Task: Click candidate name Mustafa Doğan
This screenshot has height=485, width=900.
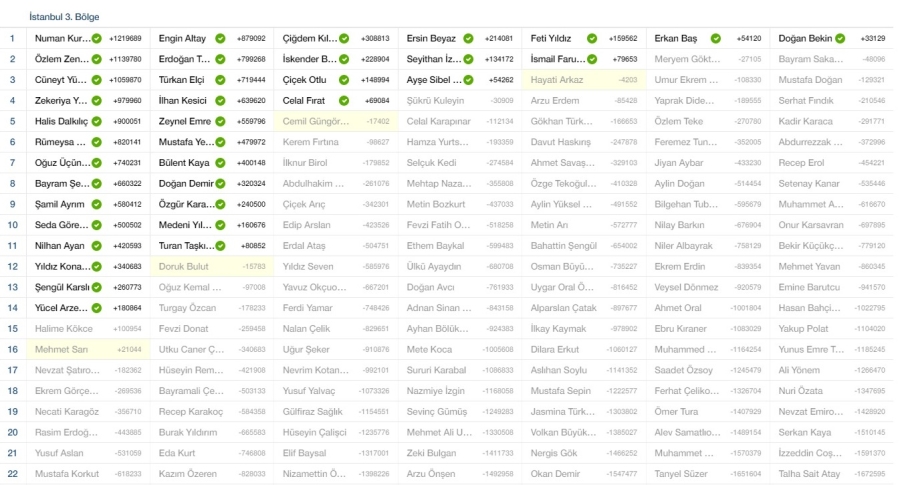Action: point(810,80)
